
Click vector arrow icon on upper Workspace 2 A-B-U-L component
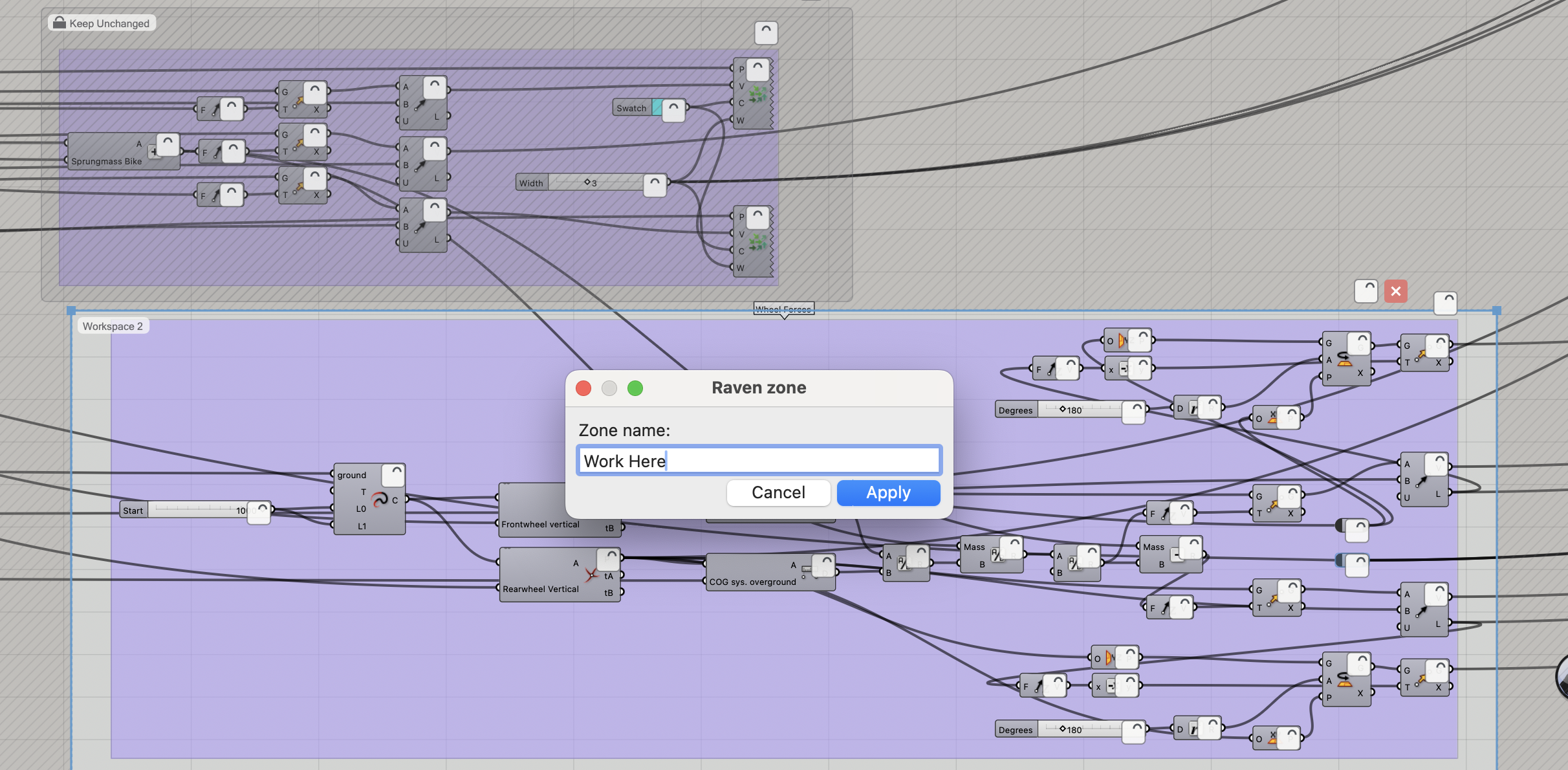pos(1421,481)
